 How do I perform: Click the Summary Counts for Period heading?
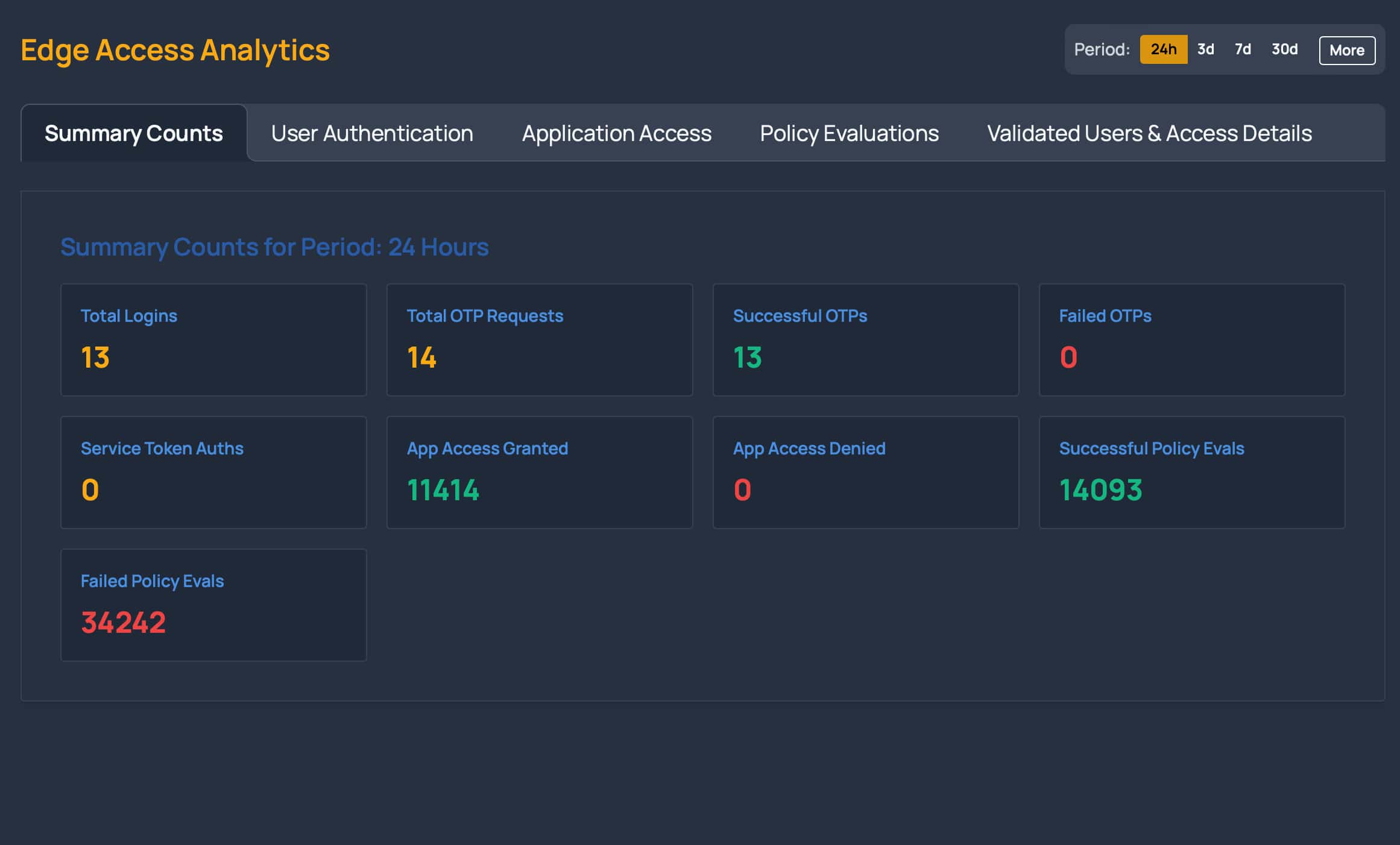tap(274, 247)
